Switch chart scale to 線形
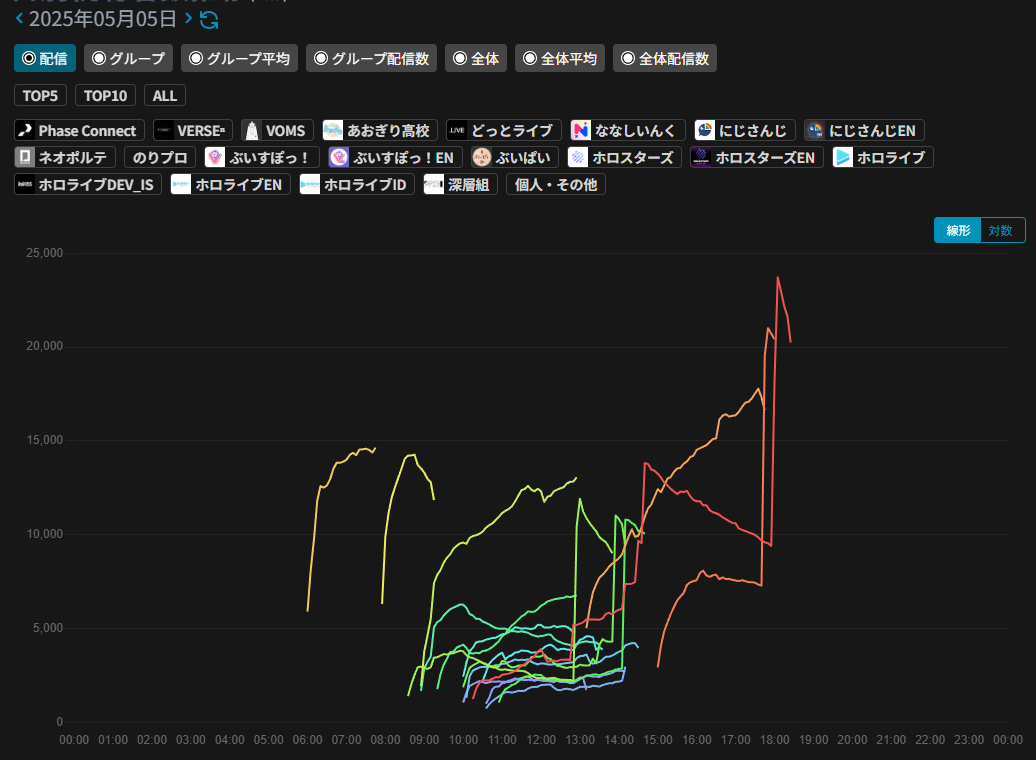Image resolution: width=1036 pixels, height=760 pixels. 957,230
